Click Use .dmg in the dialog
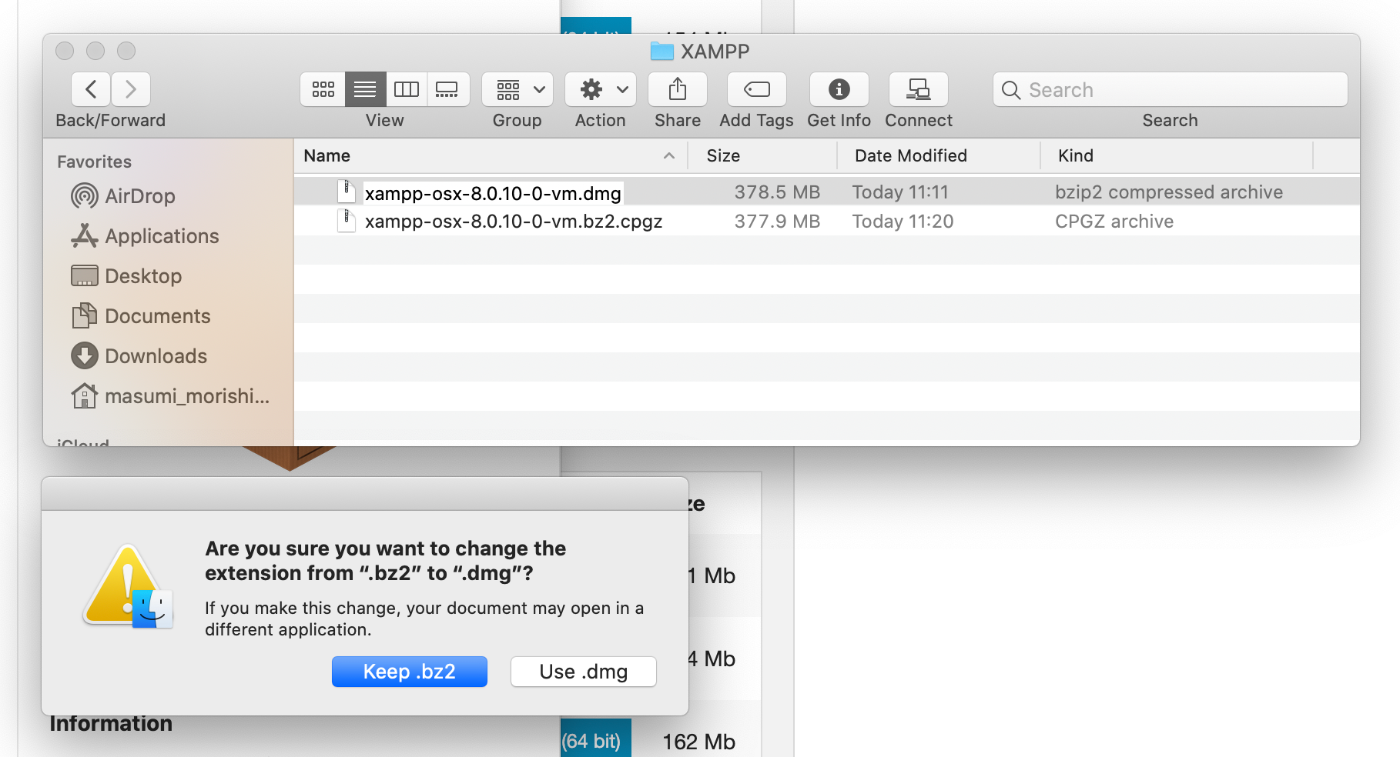 pos(583,672)
